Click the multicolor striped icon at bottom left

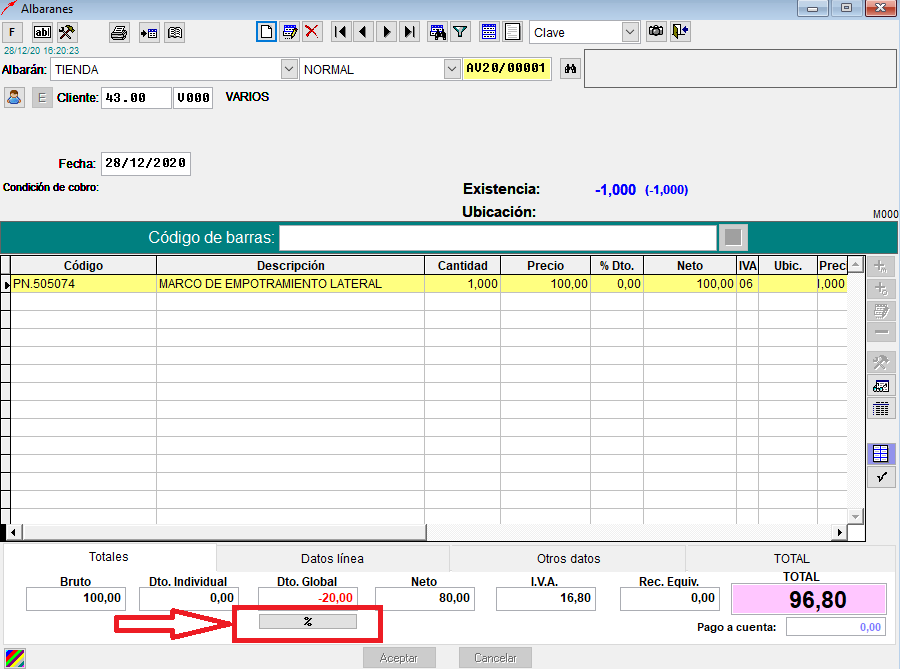[x=15, y=658]
